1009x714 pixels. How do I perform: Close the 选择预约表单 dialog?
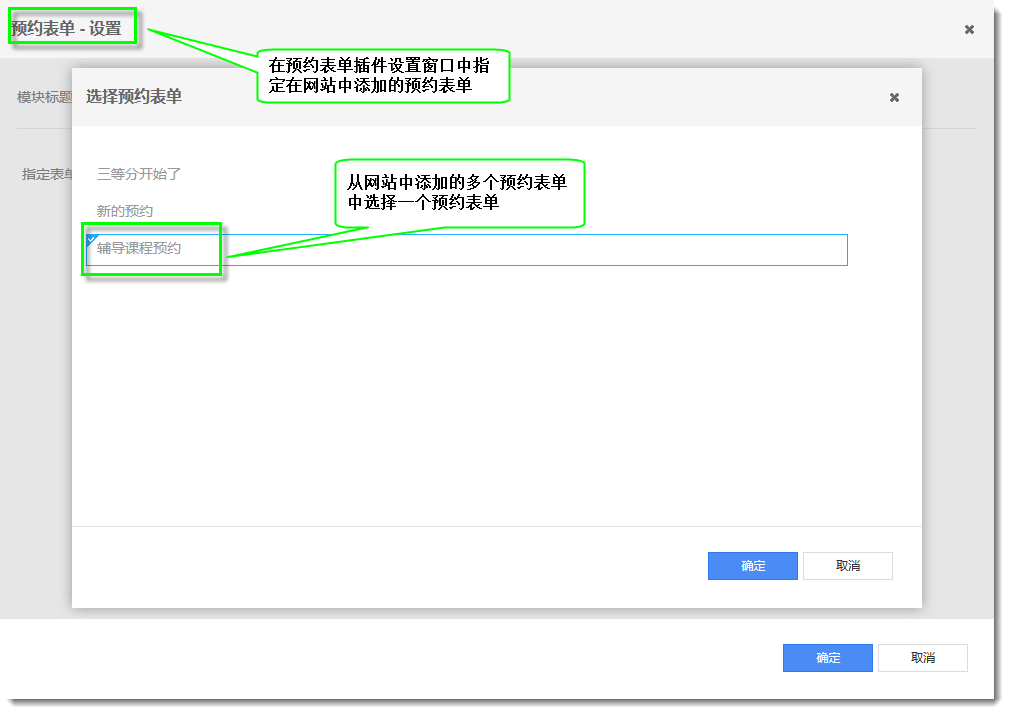(x=894, y=97)
